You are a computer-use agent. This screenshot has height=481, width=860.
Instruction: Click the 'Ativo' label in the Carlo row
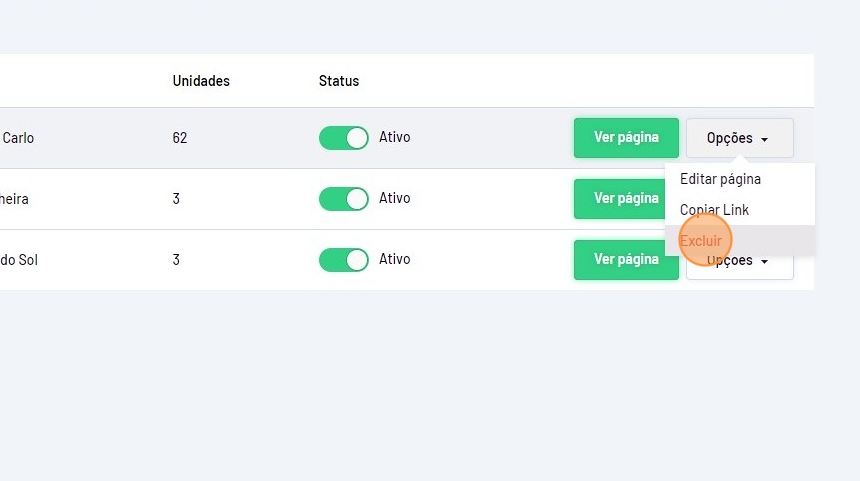395,138
